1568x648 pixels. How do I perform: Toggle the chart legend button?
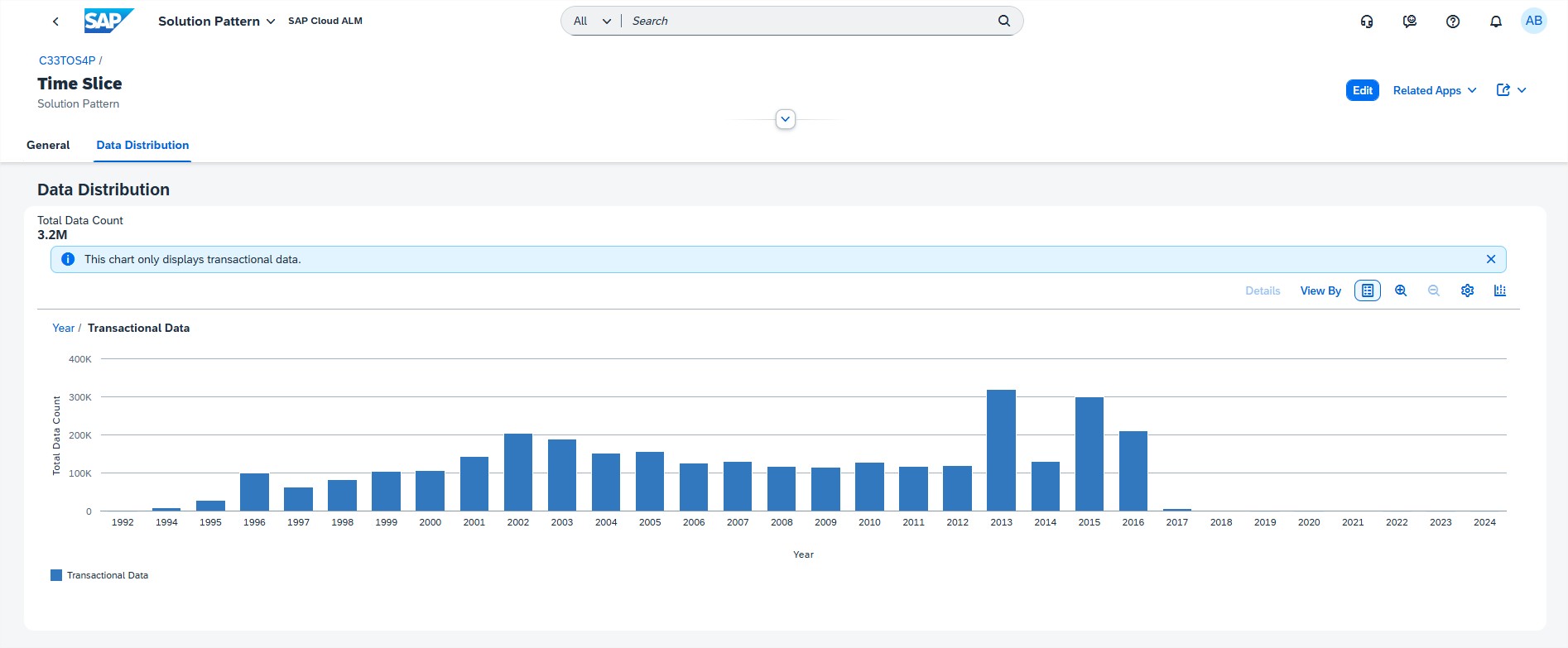coord(1368,290)
